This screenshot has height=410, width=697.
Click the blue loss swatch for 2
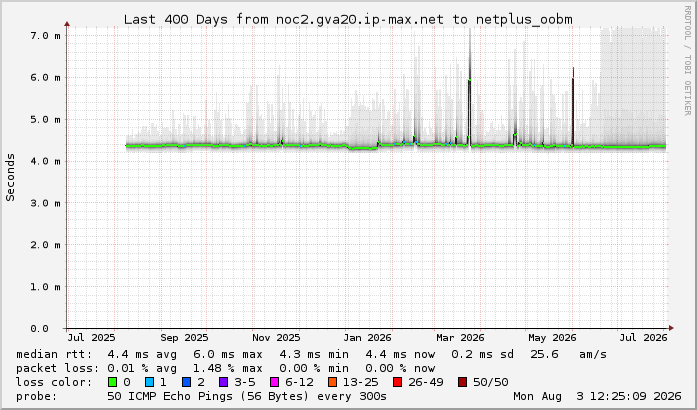click(x=186, y=382)
